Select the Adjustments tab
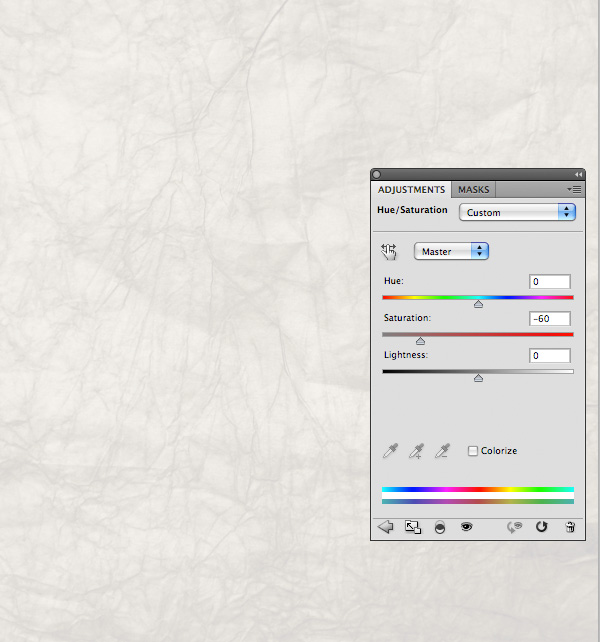This screenshot has height=642, width=600. tap(411, 189)
